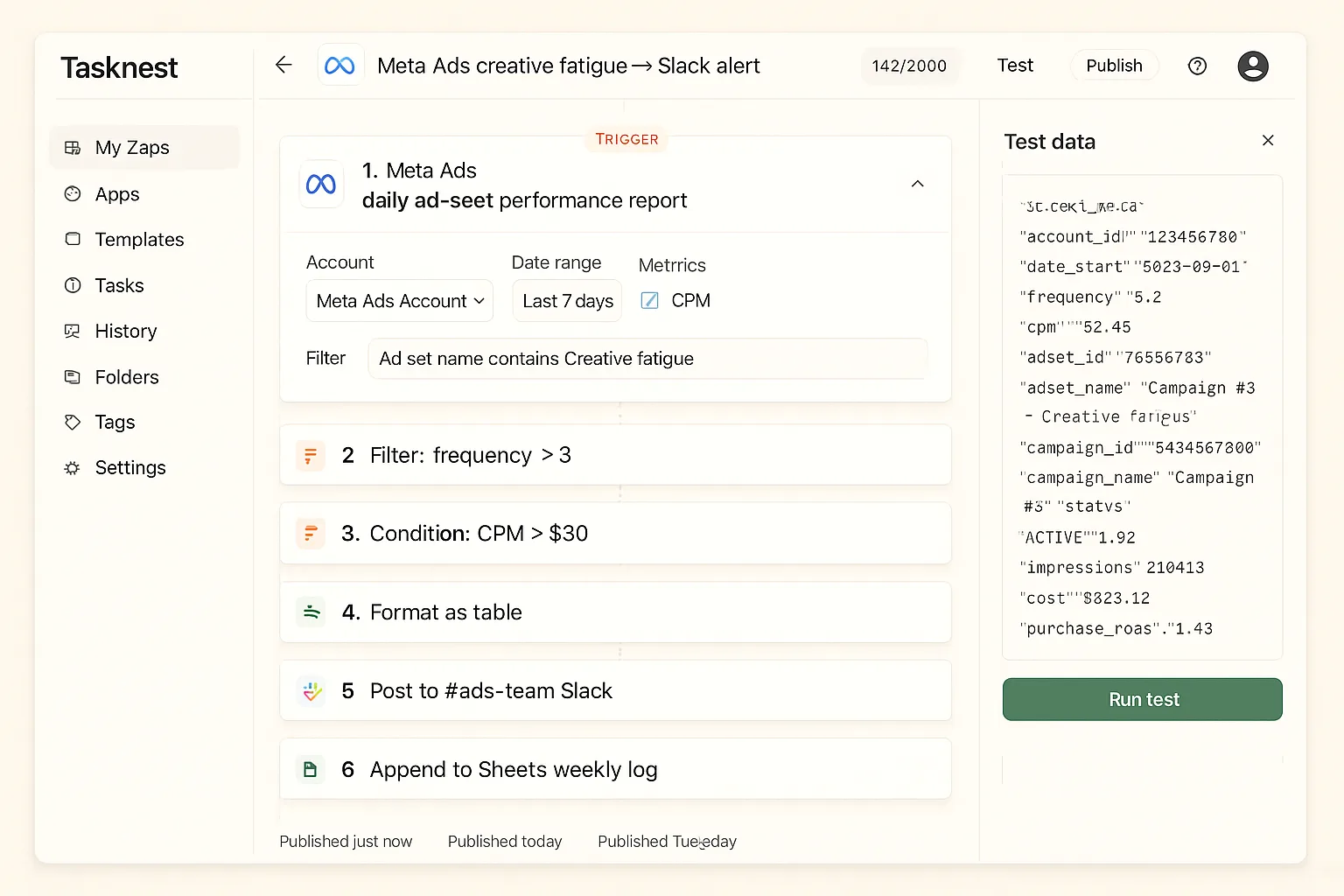The width and height of the screenshot is (1344, 896).
Task: Edit the Ad set name filter field
Action: (x=647, y=359)
